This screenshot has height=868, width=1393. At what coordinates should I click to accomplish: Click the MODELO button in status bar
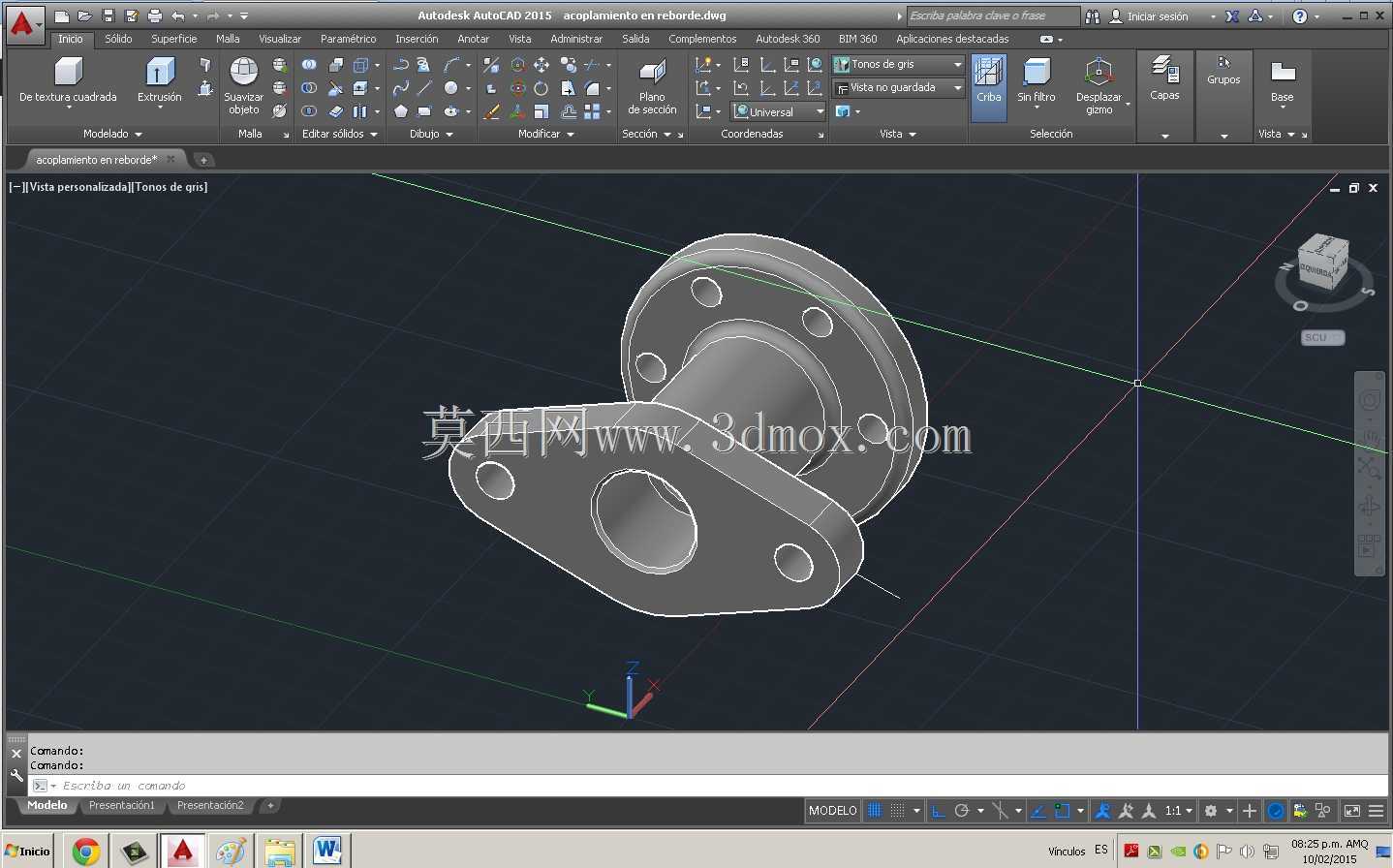pos(833,811)
